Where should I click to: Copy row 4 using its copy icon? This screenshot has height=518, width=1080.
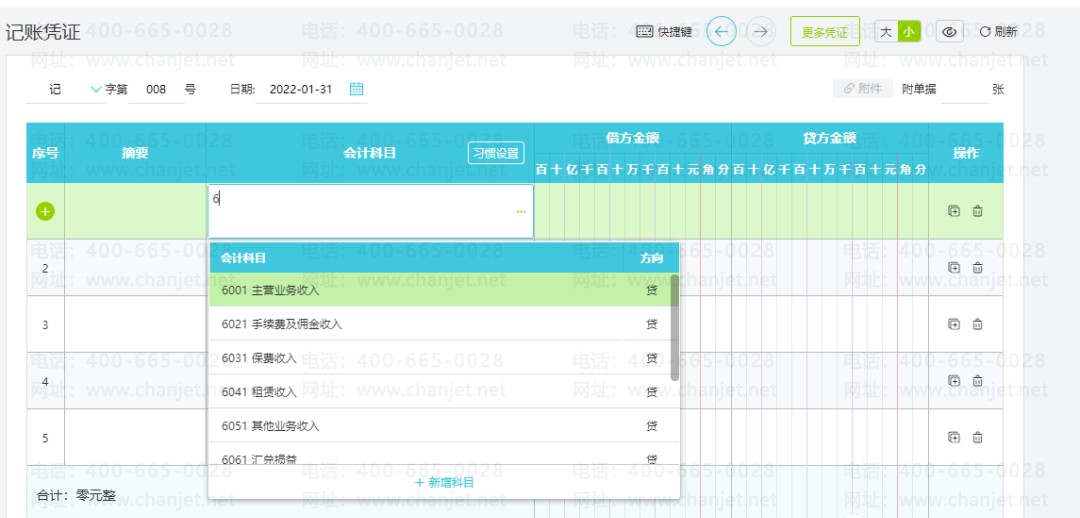pyautogui.click(x=954, y=380)
